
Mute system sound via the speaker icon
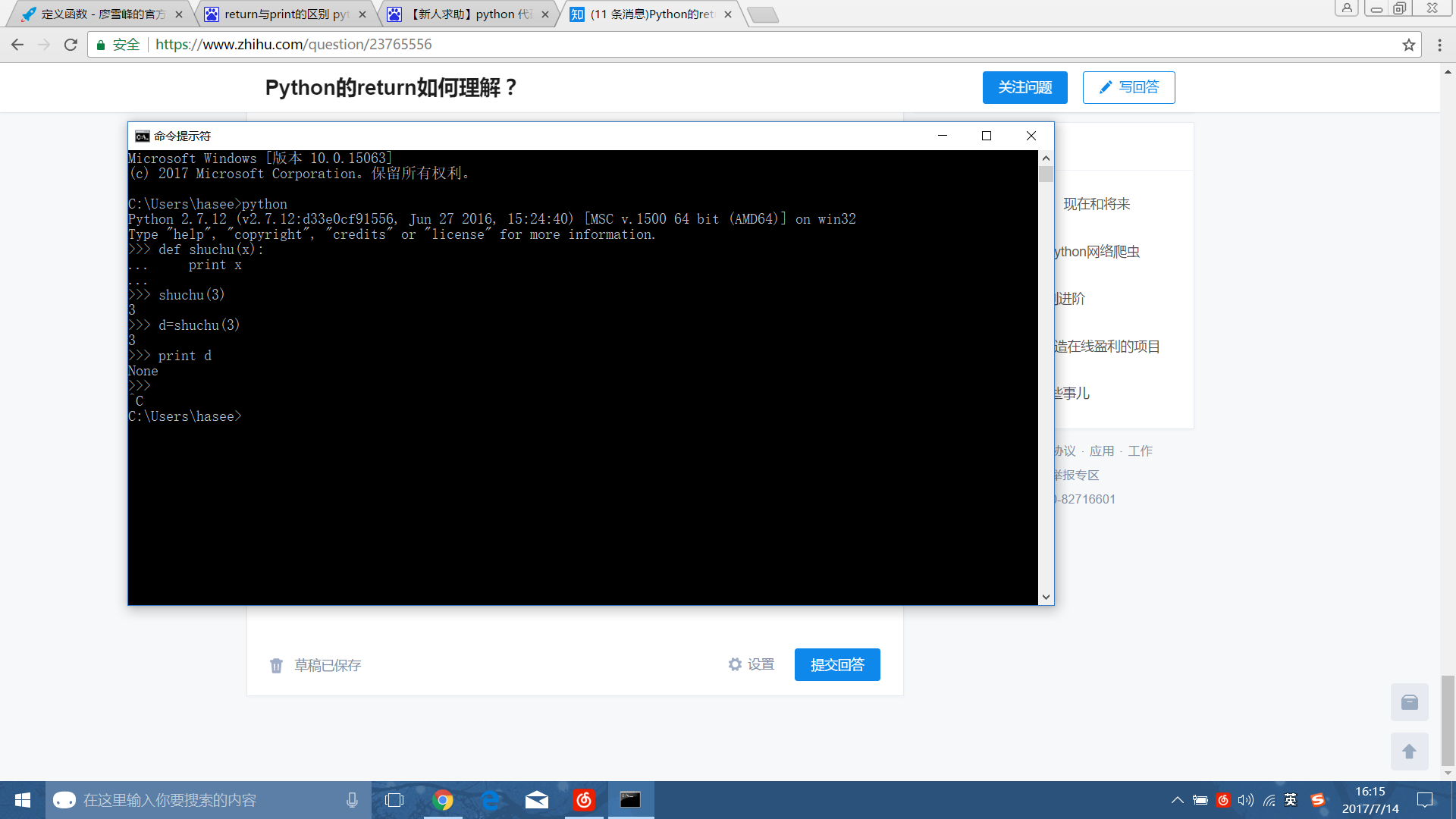point(1246,799)
